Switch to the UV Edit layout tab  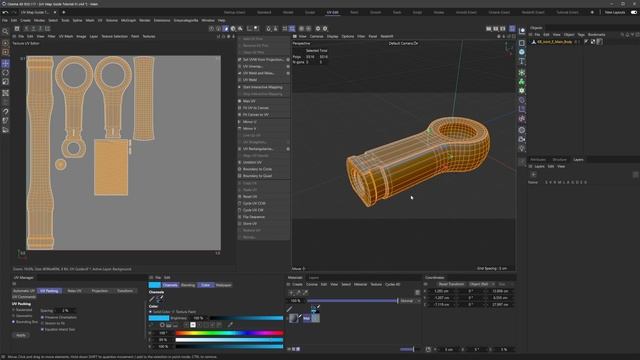332,12
